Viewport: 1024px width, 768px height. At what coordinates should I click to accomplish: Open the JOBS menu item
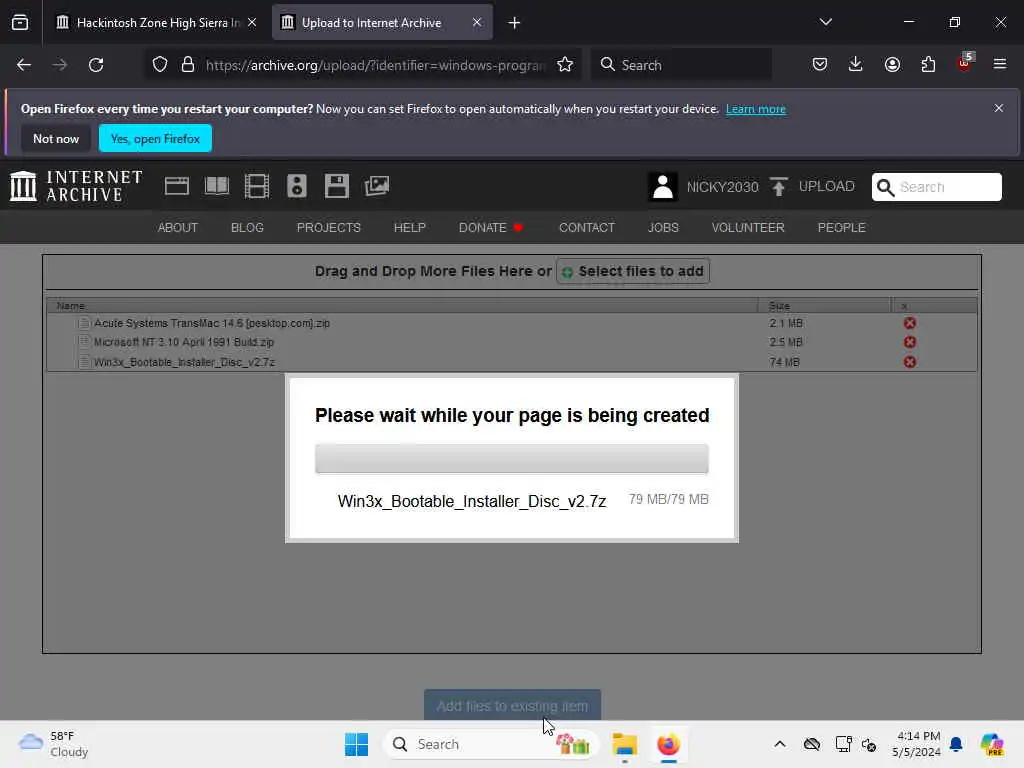[663, 228]
